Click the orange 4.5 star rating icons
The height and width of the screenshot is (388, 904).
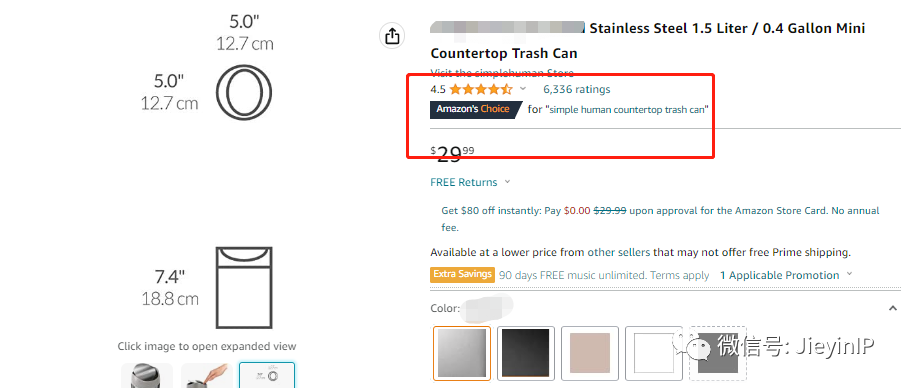point(481,89)
